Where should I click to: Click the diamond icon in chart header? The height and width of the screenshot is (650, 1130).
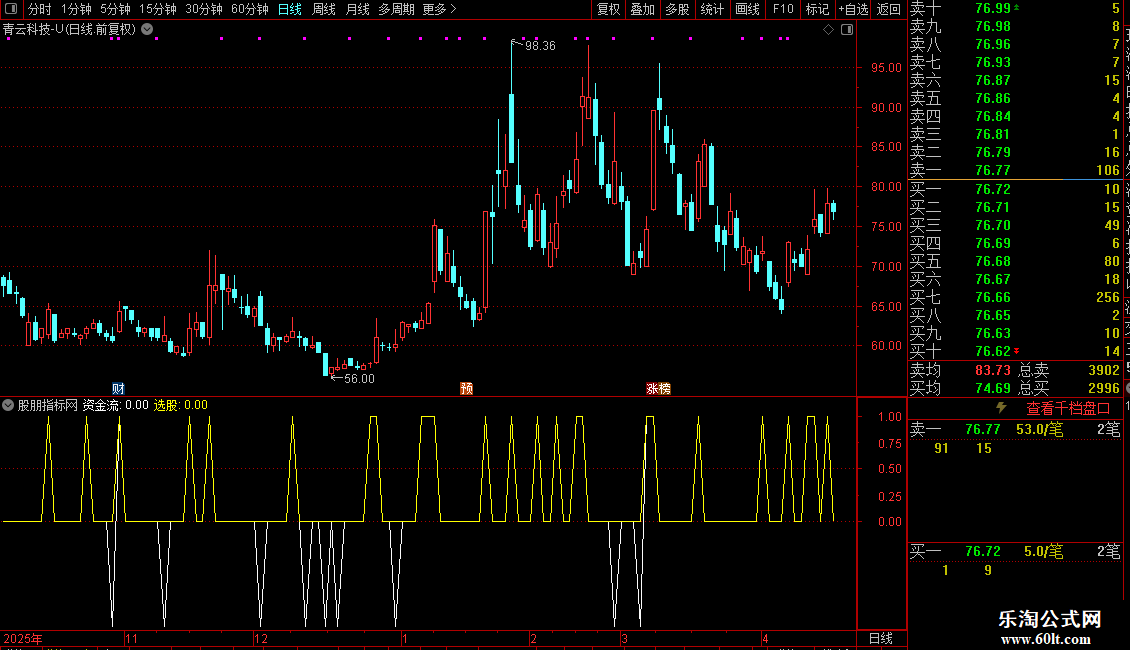pyautogui.click(x=829, y=30)
